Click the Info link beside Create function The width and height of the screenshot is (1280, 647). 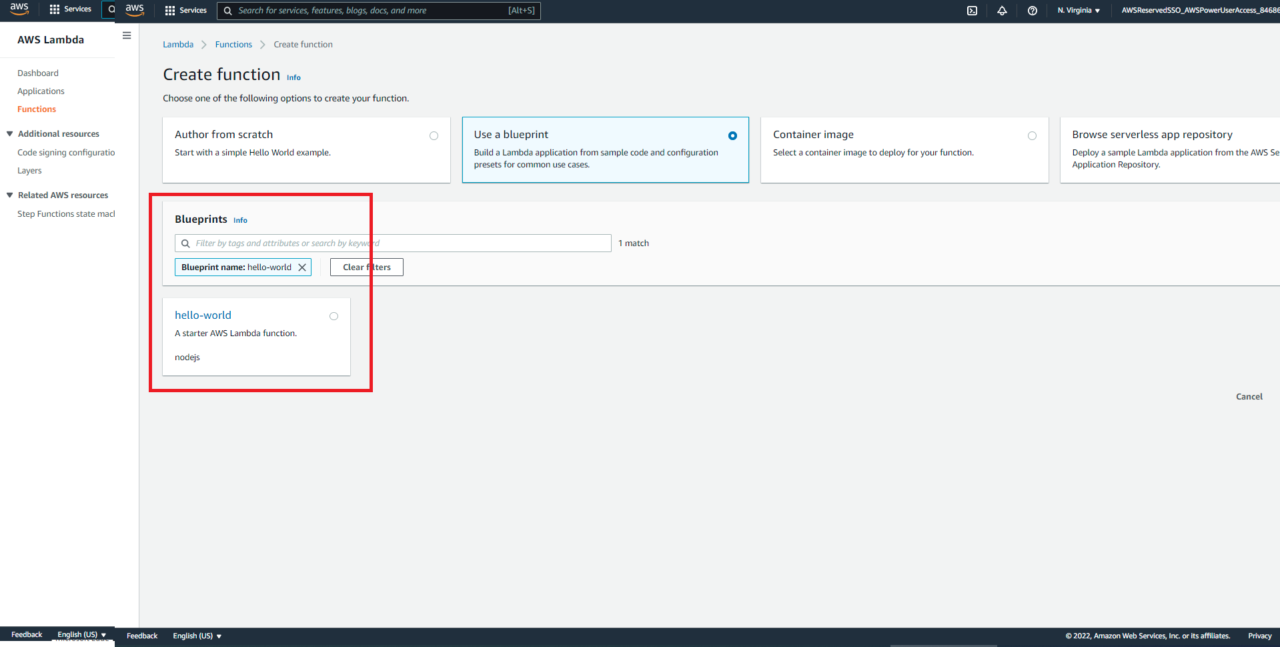(293, 77)
